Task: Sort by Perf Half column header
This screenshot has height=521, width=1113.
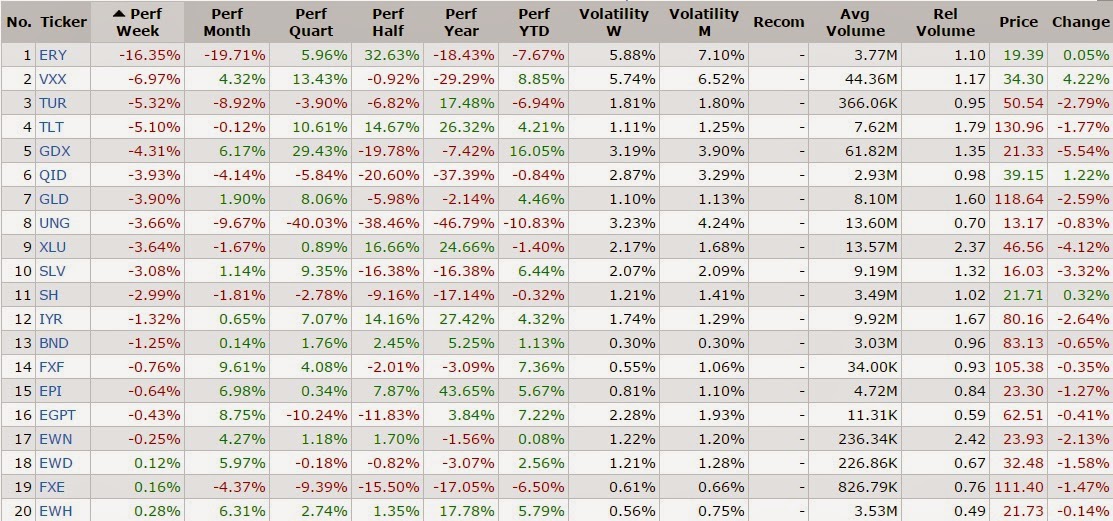Action: point(388,22)
